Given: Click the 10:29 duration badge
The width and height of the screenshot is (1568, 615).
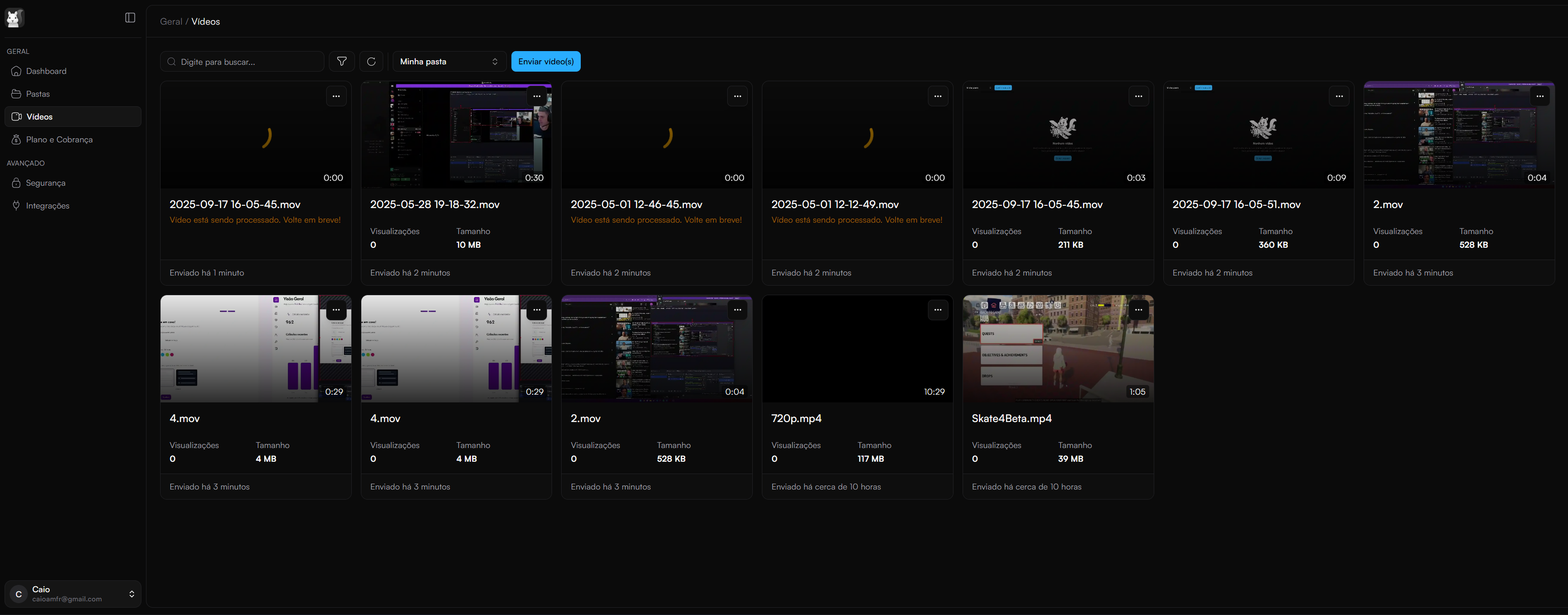Looking at the screenshot, I should (x=934, y=391).
